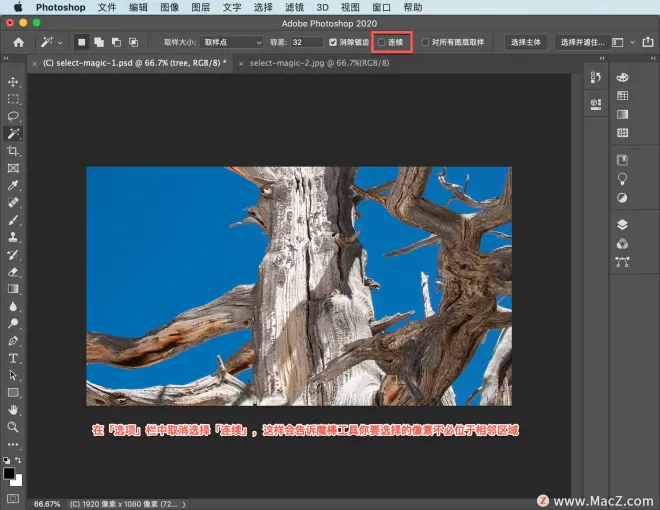Select the Blur tool

click(x=13, y=306)
